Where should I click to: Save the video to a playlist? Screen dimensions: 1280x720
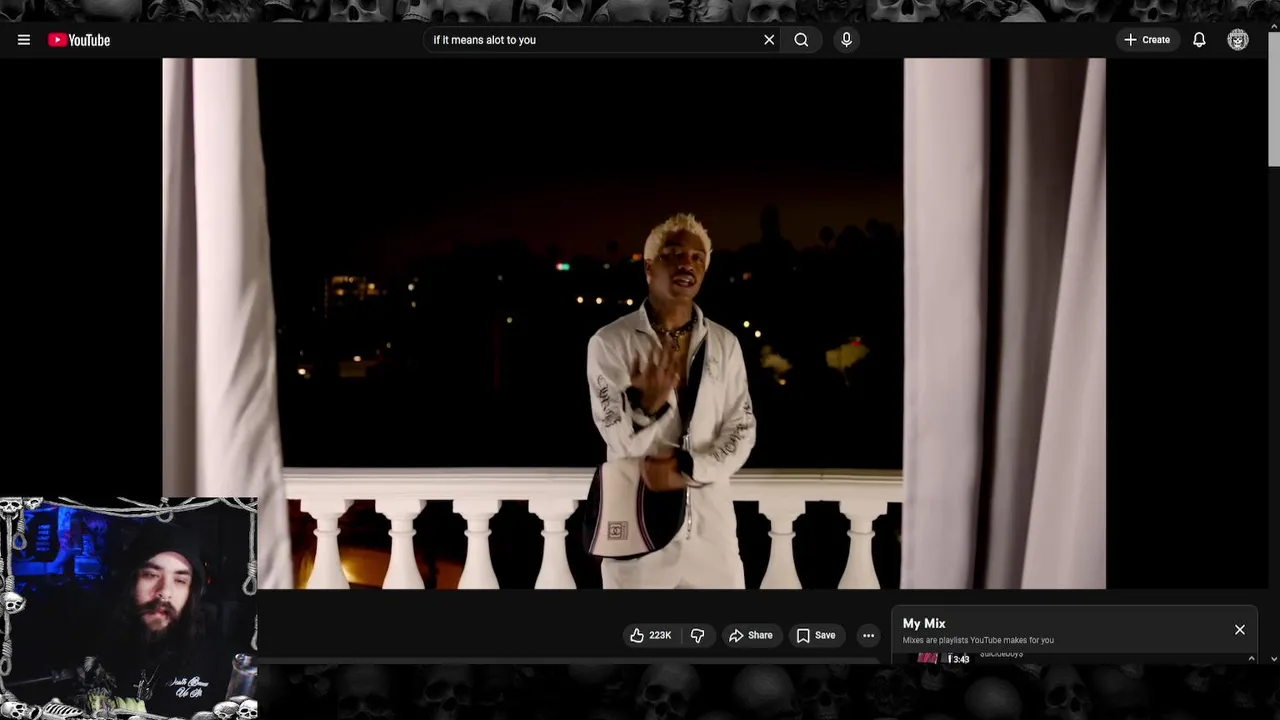815,635
